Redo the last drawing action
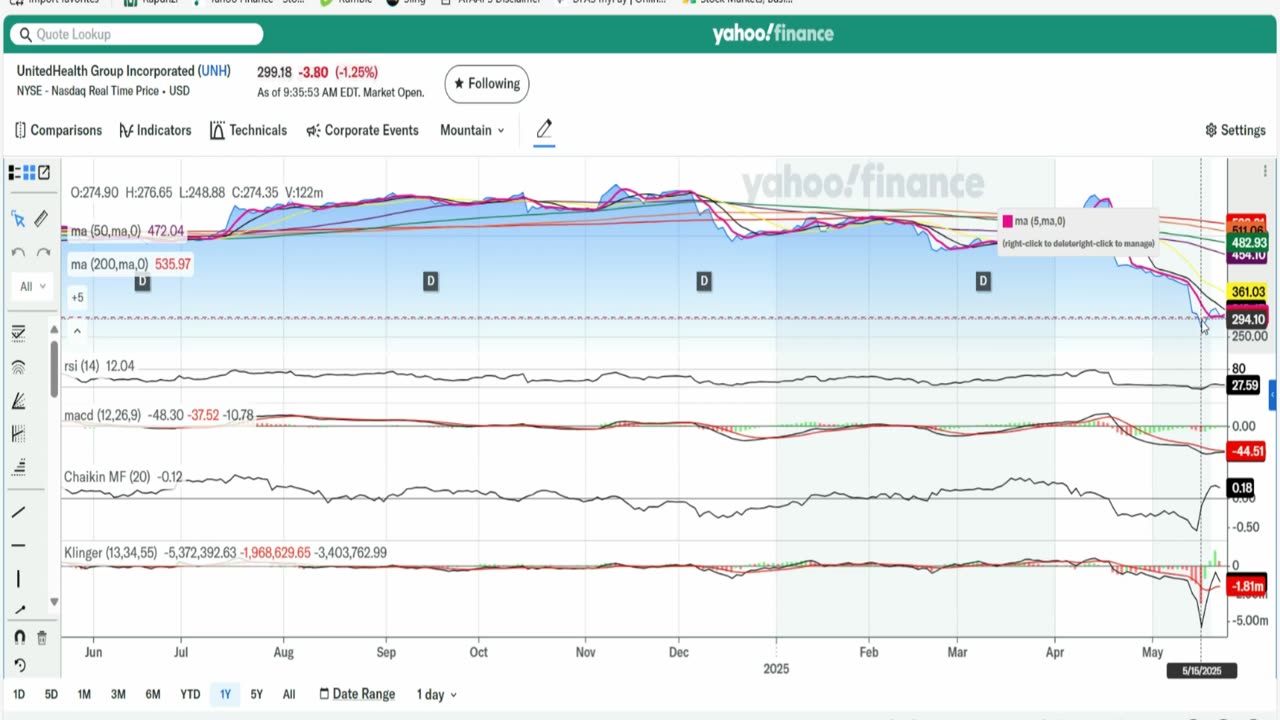Image resolution: width=1280 pixels, height=720 pixels. 42,252
